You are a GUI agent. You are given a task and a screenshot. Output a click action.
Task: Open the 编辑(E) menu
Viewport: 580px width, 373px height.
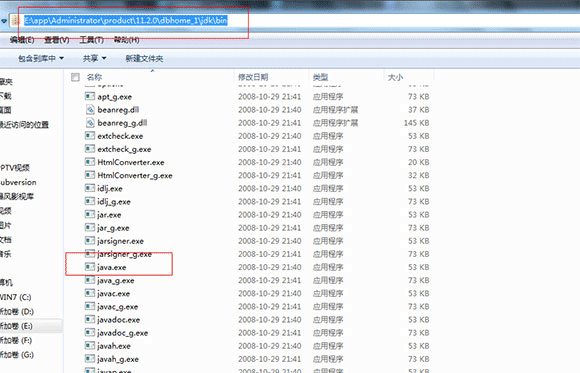[x=22, y=40]
